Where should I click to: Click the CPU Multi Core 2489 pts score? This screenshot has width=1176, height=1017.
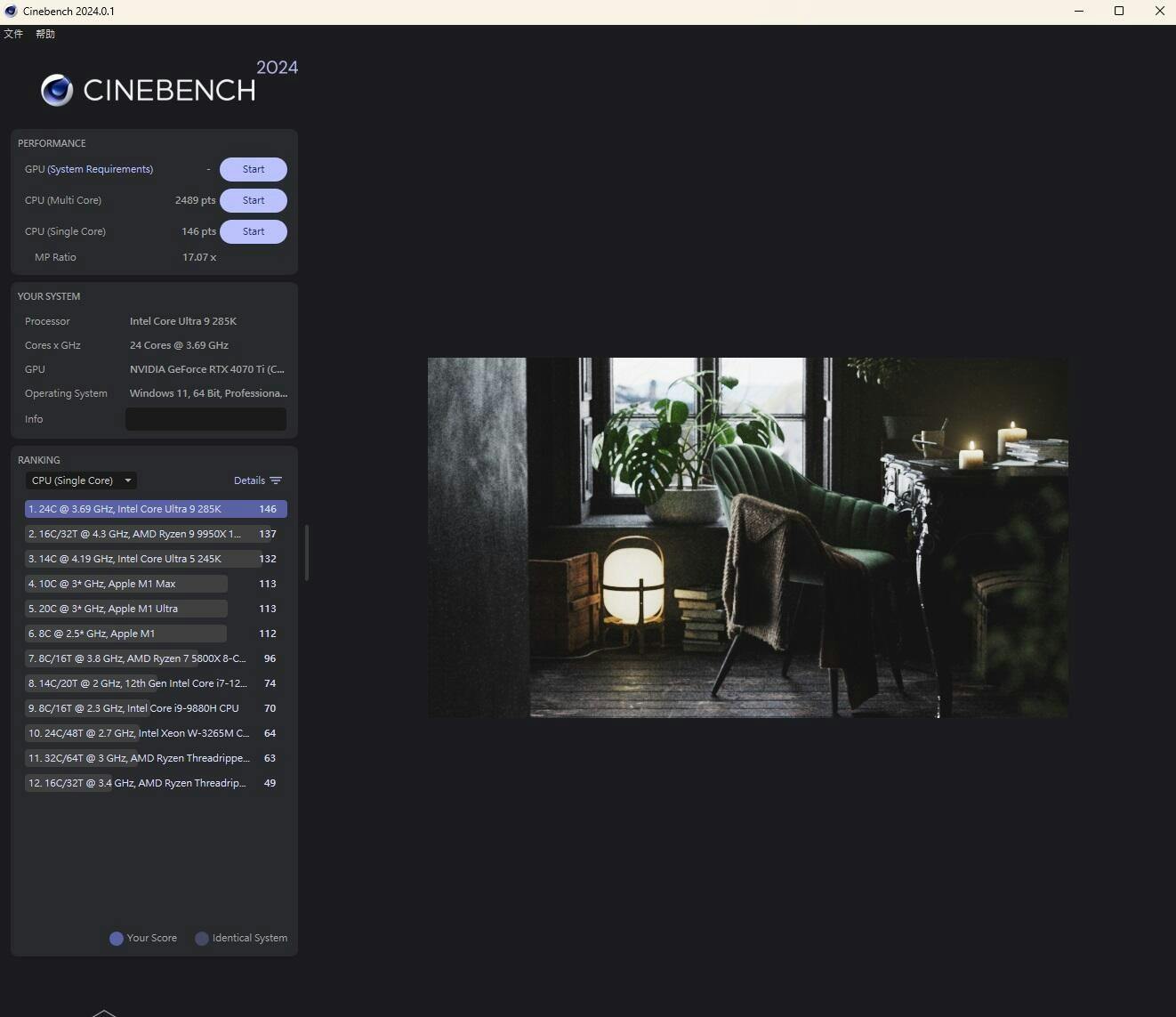pyautogui.click(x=195, y=200)
